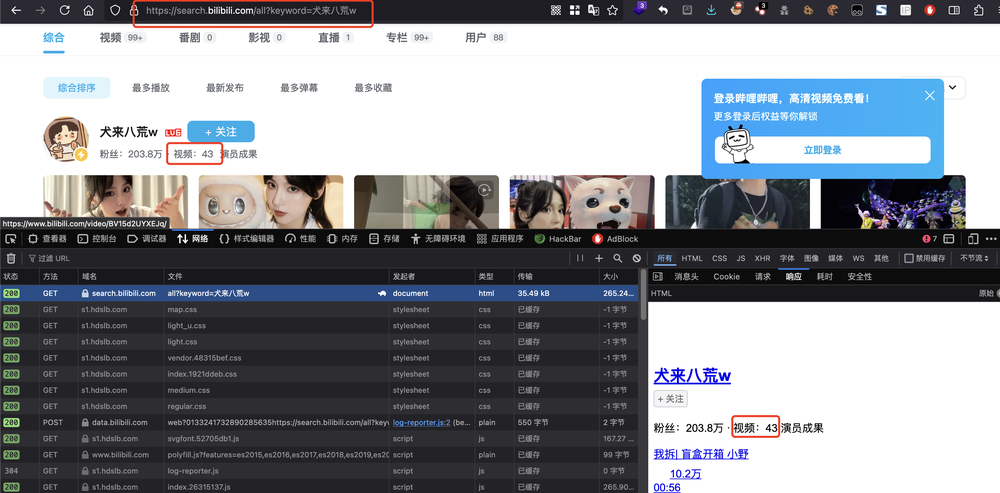
Task: Filter requests by XHR type
Action: tap(762, 258)
